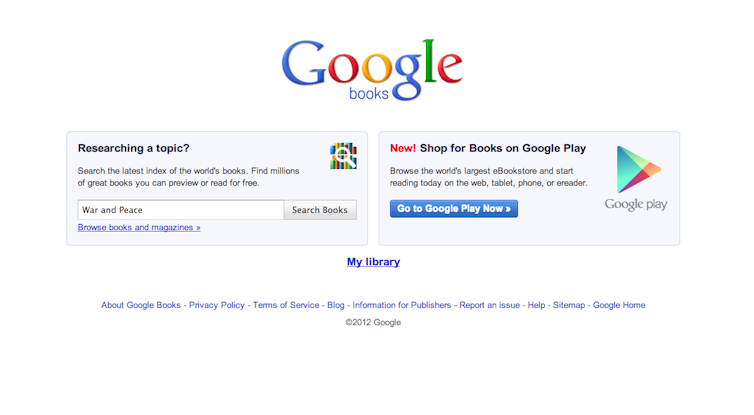Open the Blog footer link

point(336,305)
